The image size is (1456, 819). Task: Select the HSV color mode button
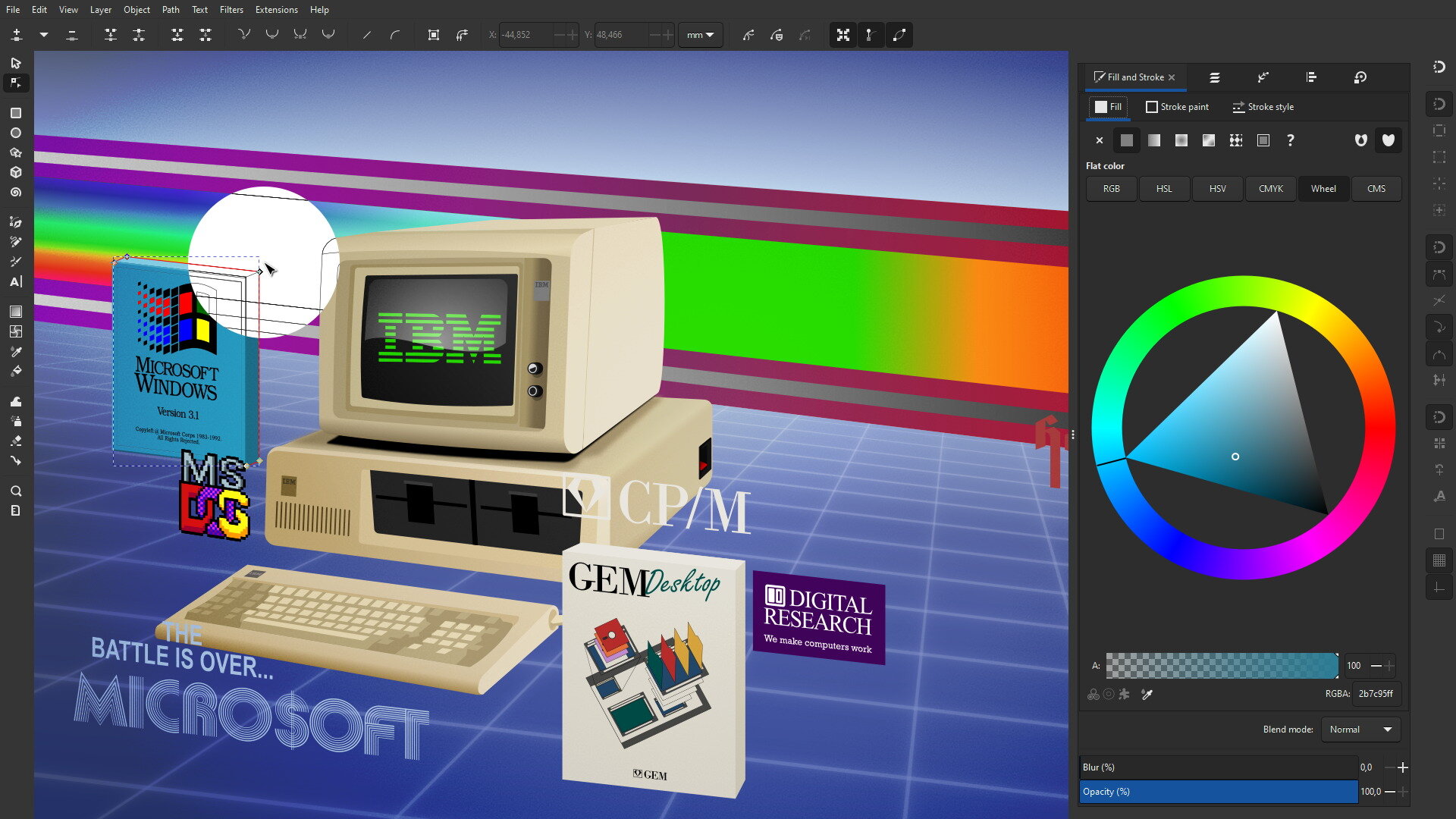(1217, 189)
